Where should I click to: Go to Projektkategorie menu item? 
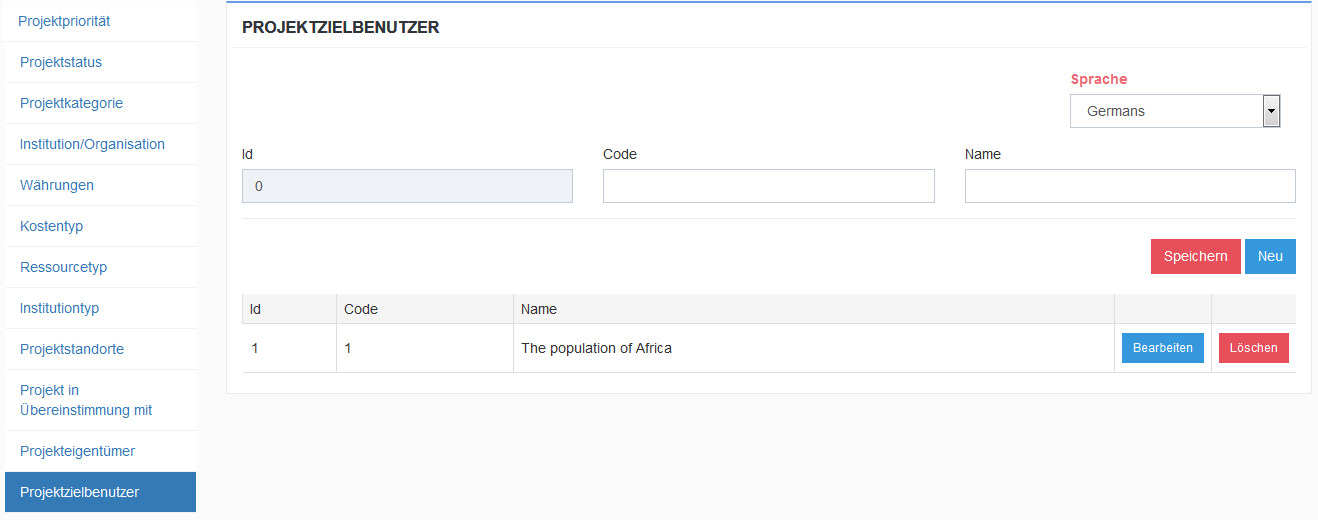(71, 103)
